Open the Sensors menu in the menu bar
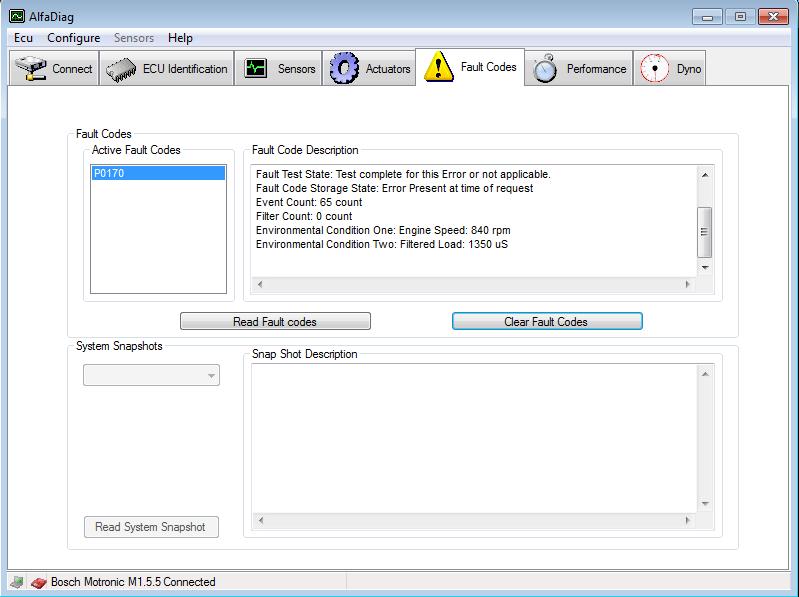This screenshot has height=597, width=799. point(134,38)
